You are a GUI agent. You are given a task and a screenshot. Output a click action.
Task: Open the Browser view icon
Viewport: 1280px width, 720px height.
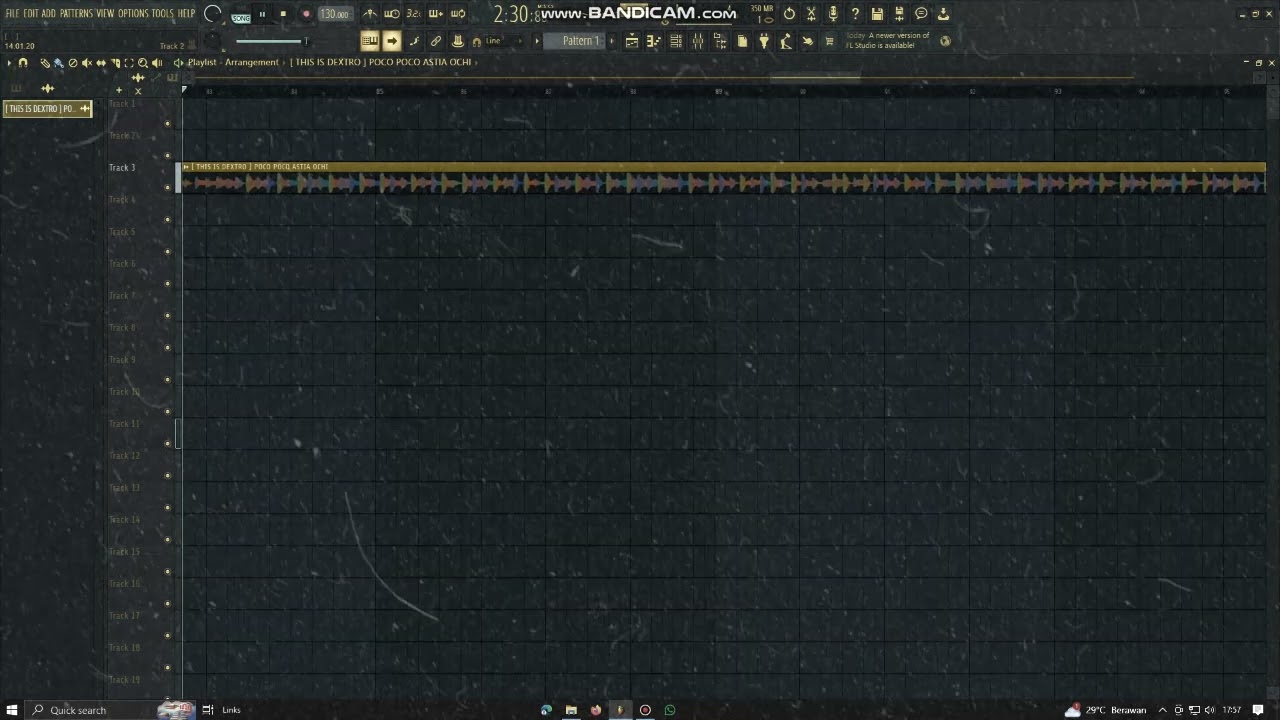point(720,41)
